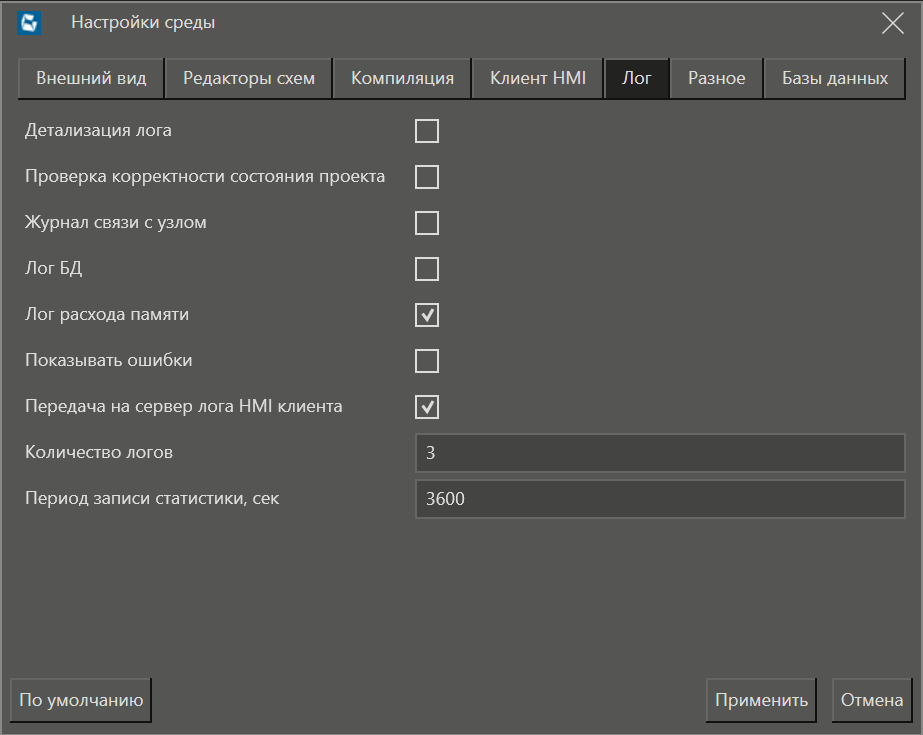Switch to the Разное tab
The width and height of the screenshot is (923, 735).
coord(716,79)
